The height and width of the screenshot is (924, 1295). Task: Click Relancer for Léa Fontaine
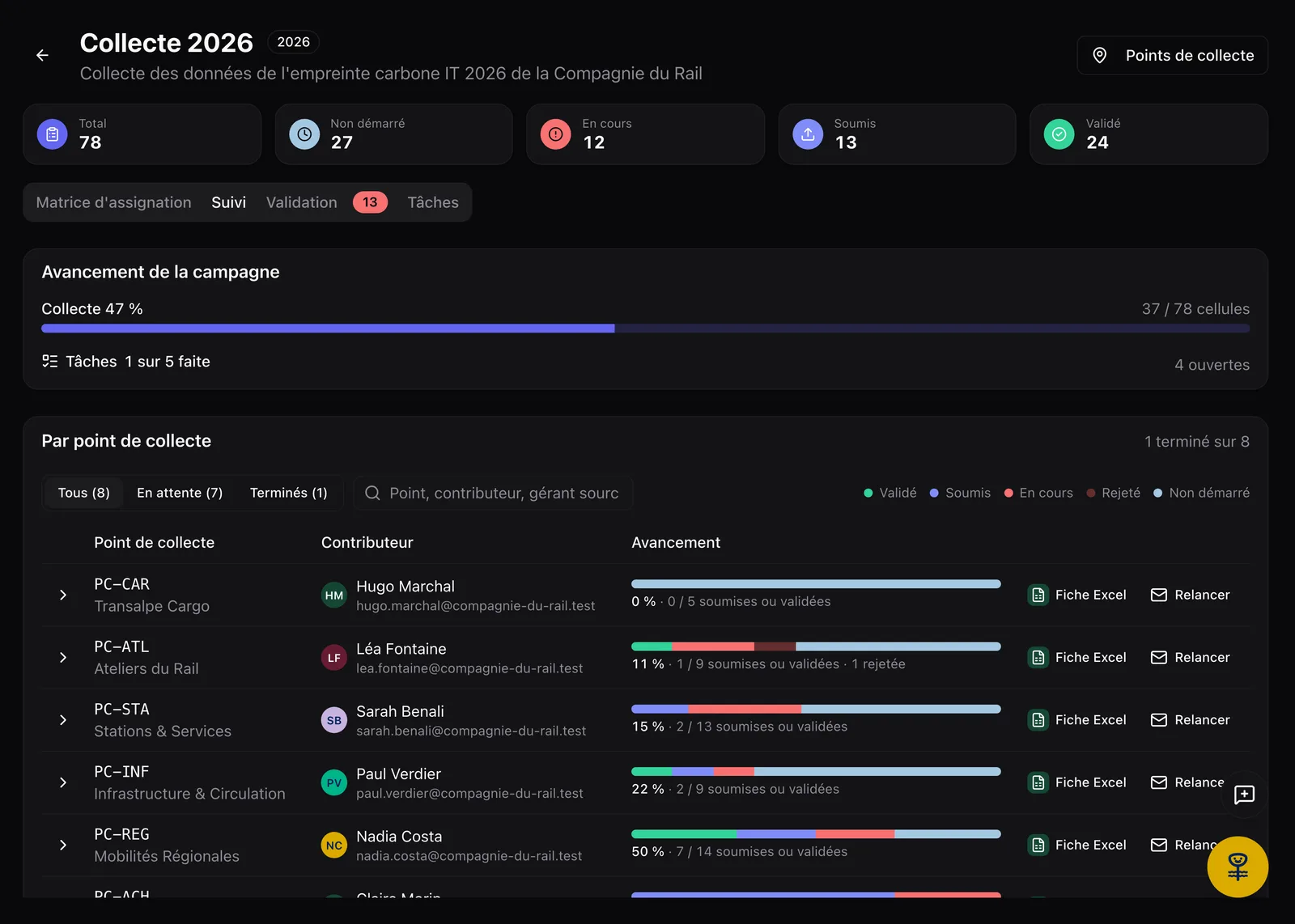coord(1191,657)
